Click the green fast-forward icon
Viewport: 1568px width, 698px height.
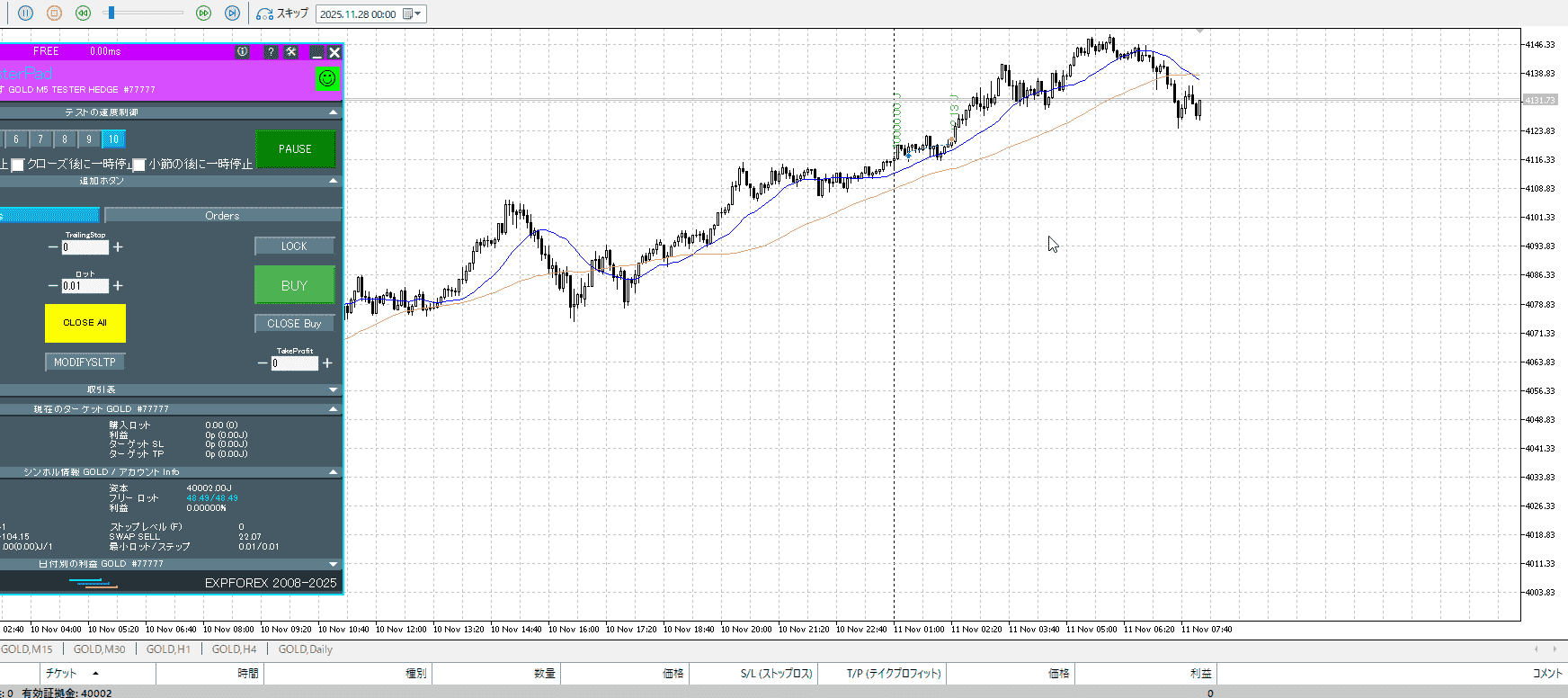pyautogui.click(x=203, y=13)
